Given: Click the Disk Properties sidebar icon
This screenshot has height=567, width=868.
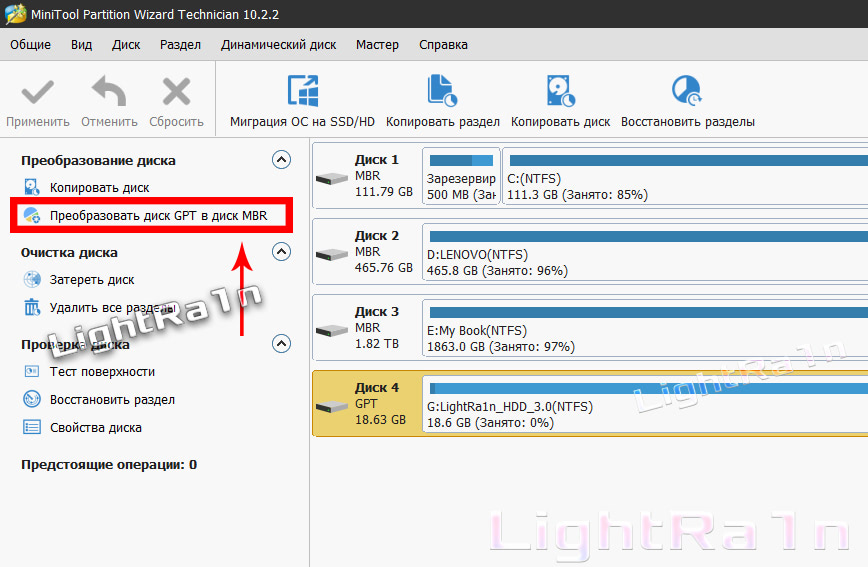Looking at the screenshot, I should (x=32, y=427).
